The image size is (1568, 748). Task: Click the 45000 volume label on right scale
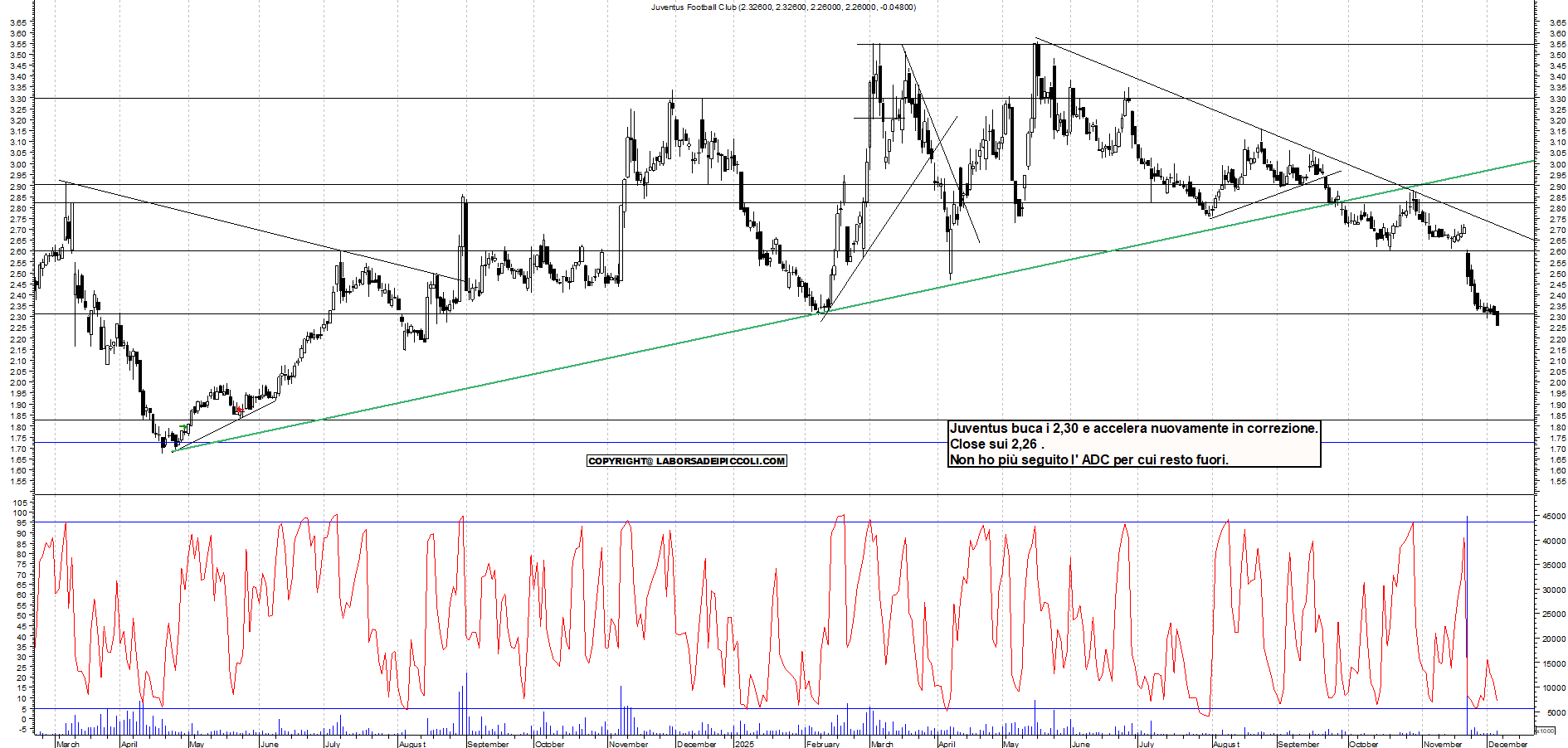tap(1554, 517)
